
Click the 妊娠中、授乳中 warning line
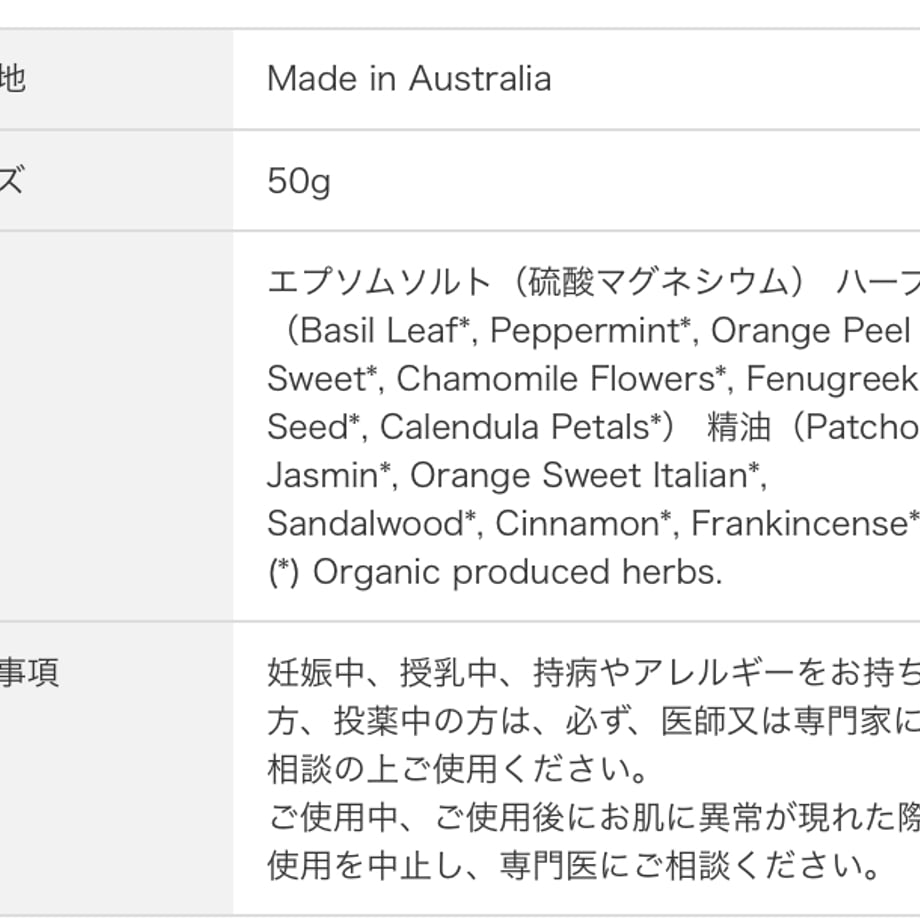[x=593, y=672]
